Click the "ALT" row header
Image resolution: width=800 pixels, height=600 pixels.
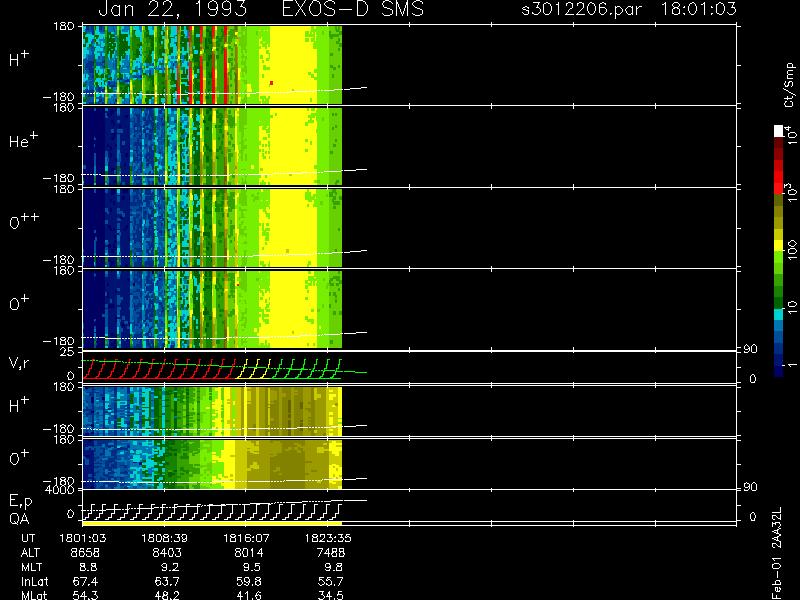30,553
